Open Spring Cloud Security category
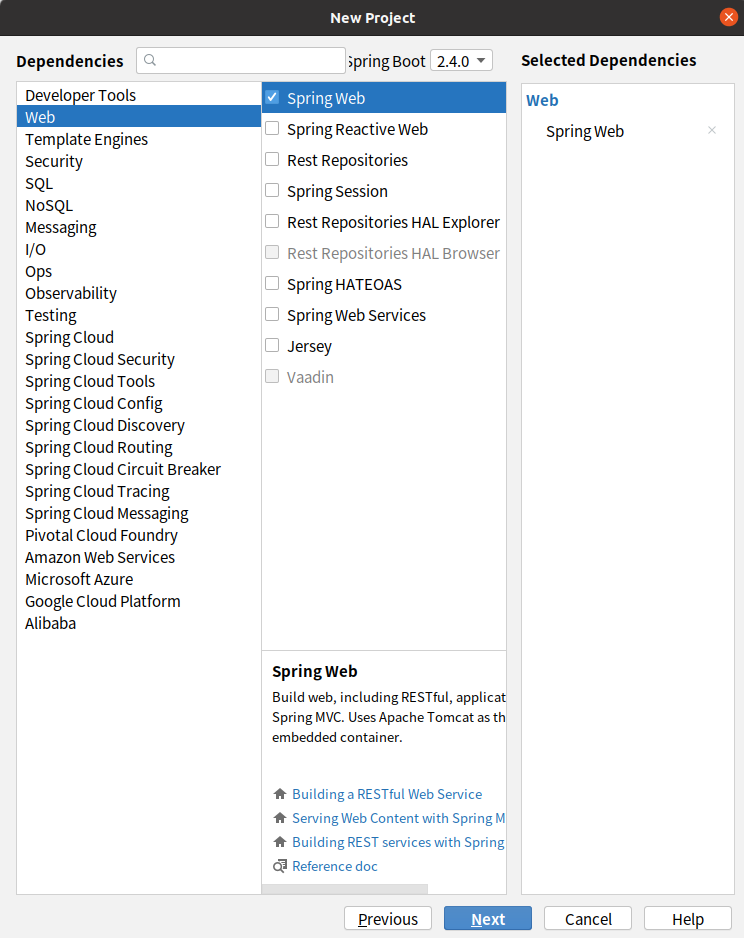The height and width of the screenshot is (938, 744). [x=139, y=359]
